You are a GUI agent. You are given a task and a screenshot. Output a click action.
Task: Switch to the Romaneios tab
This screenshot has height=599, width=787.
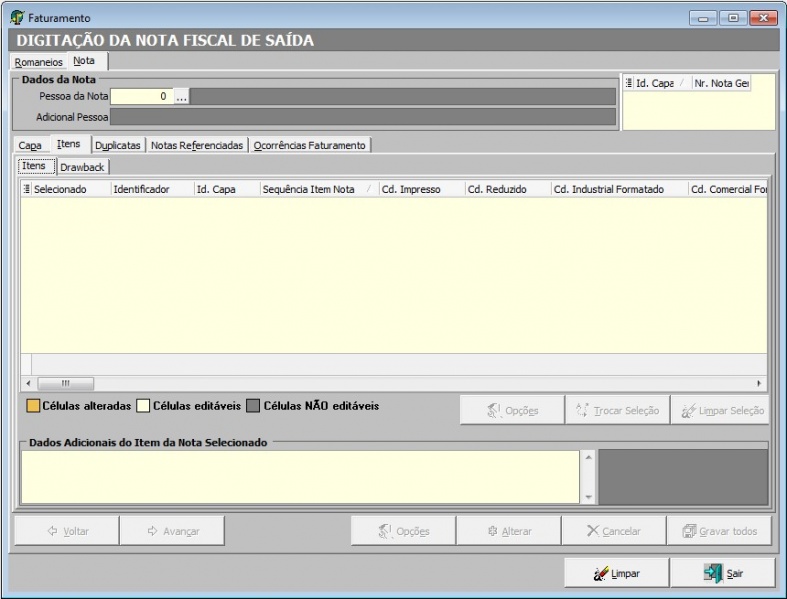[38, 62]
